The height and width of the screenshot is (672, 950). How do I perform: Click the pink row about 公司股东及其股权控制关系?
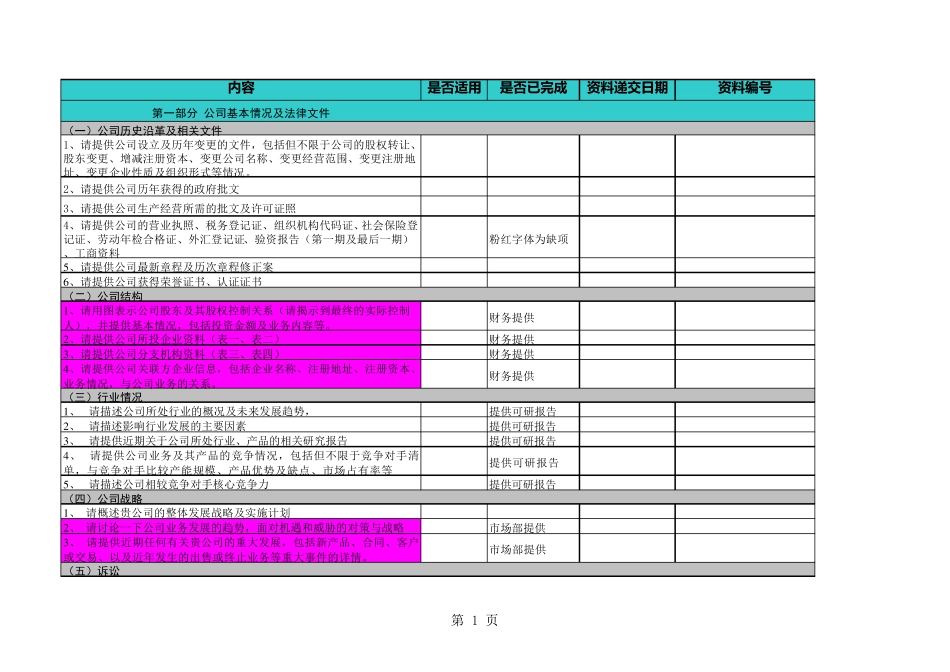pos(241,316)
